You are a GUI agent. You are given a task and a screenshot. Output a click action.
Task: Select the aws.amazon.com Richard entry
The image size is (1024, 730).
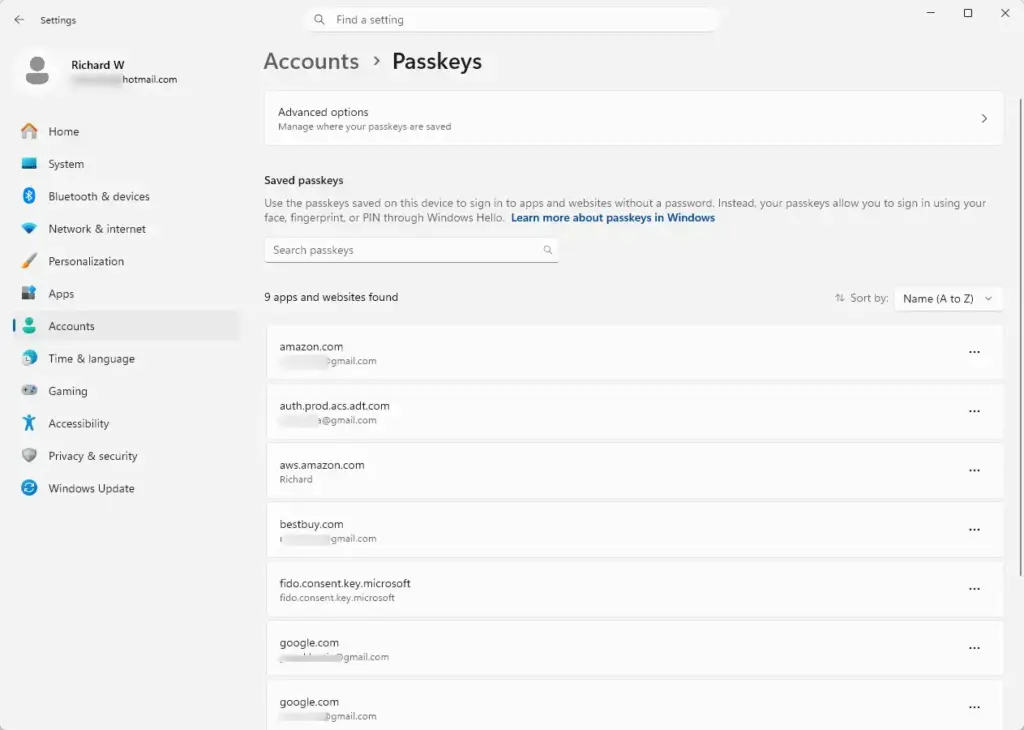coord(634,471)
